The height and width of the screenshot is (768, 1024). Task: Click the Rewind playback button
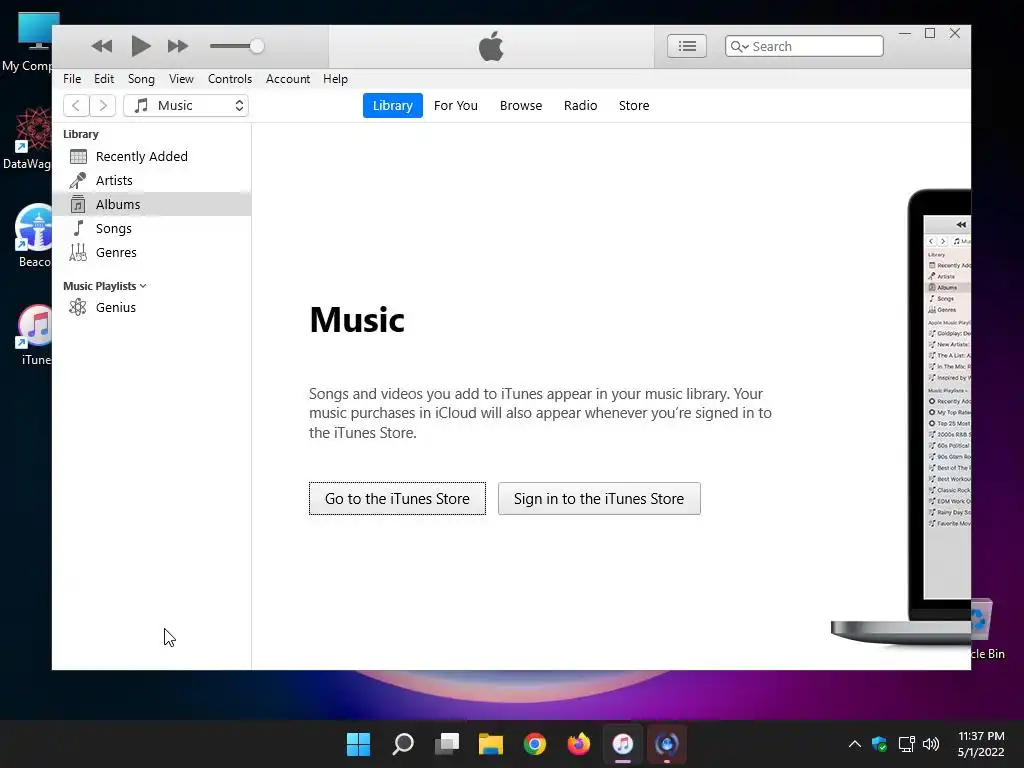coord(101,46)
